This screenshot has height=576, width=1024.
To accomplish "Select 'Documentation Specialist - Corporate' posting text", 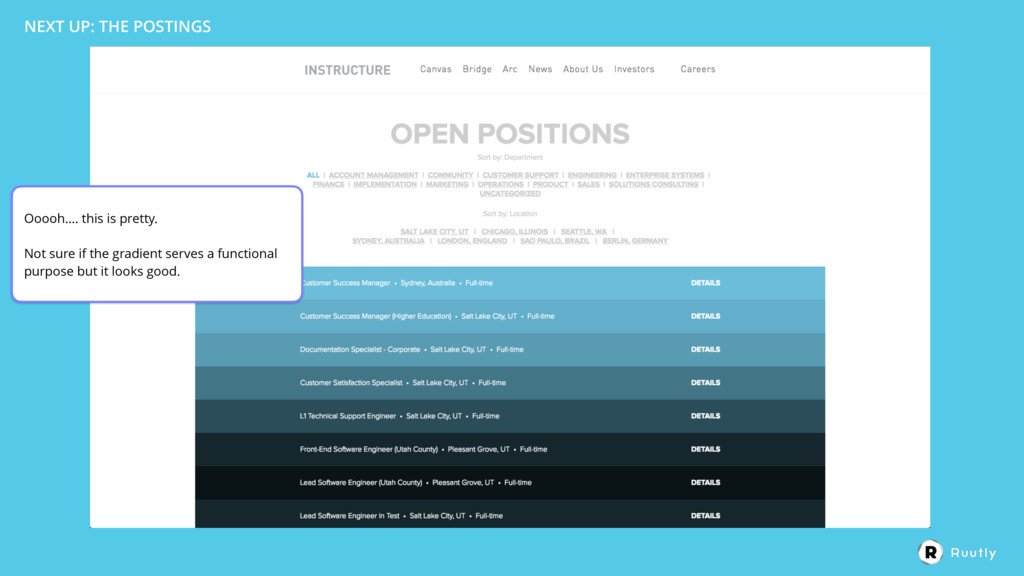I will click(360, 349).
